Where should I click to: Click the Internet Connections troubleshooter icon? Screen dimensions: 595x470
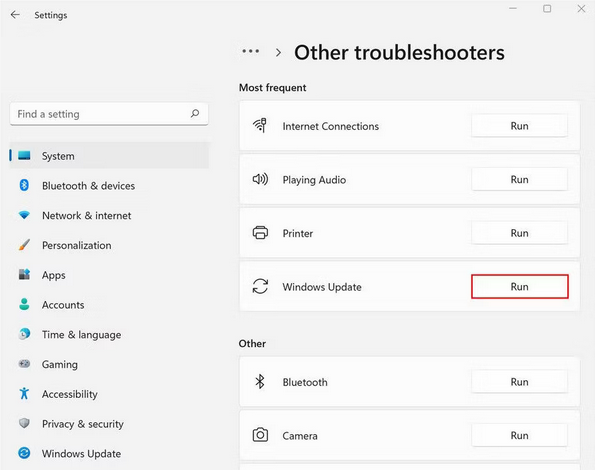click(260, 126)
